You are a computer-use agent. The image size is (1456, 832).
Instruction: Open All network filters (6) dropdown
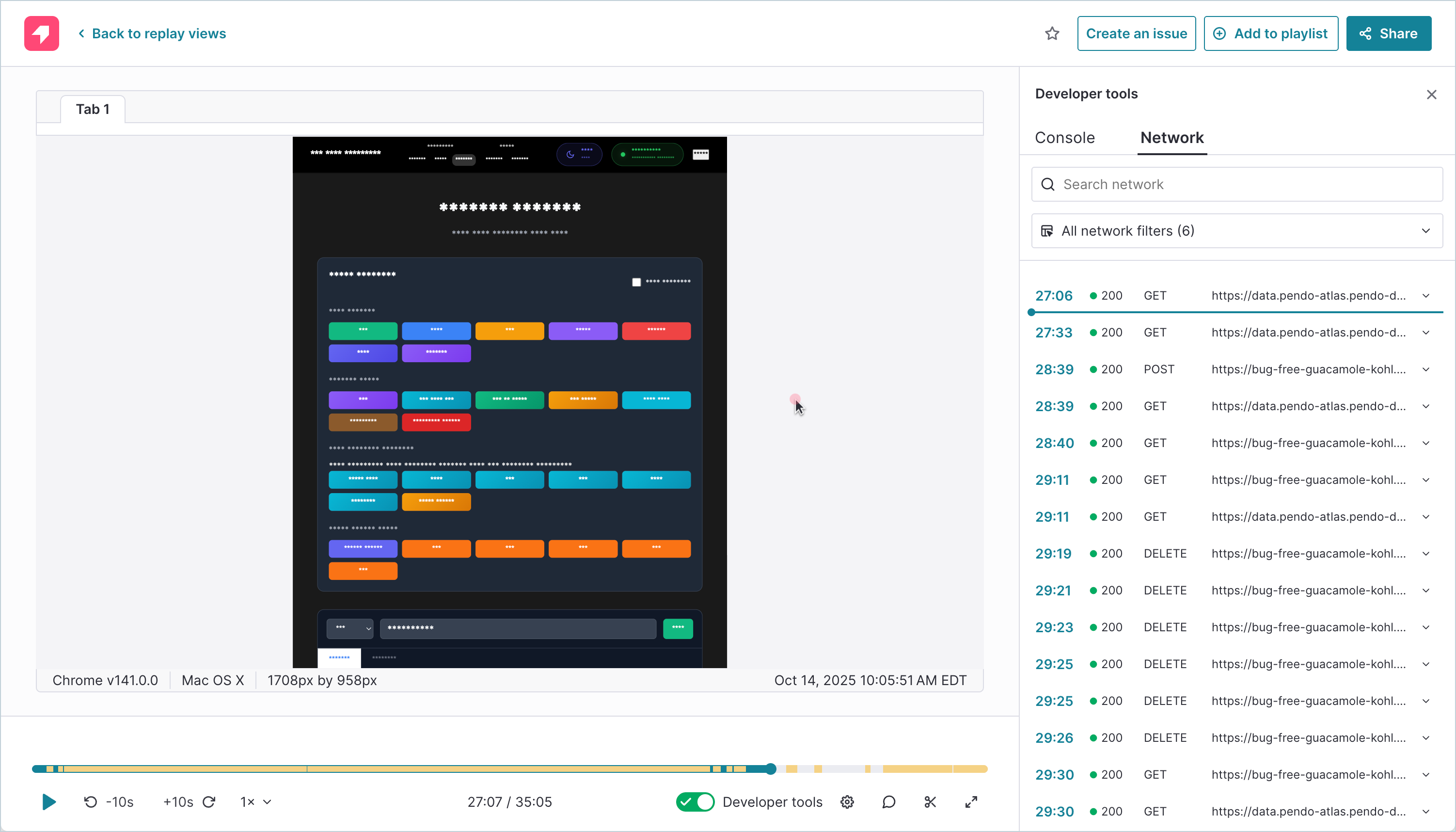pyautogui.click(x=1236, y=231)
